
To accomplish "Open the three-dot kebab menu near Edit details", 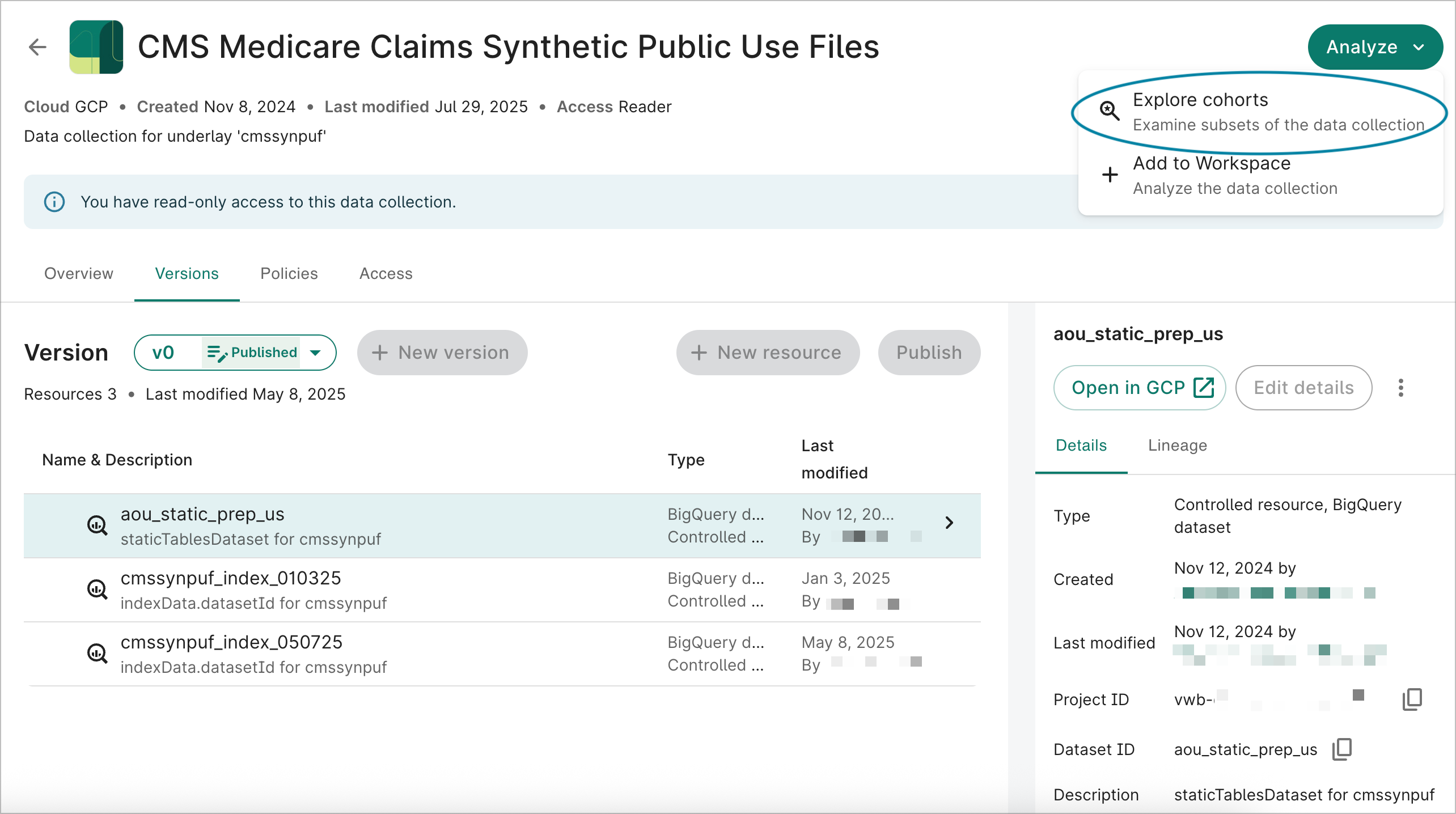I will pyautogui.click(x=1400, y=387).
